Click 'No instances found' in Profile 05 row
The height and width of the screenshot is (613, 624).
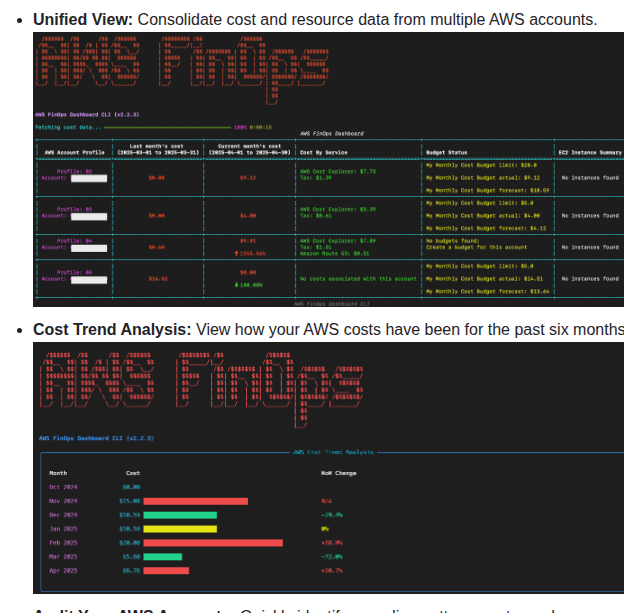[x=590, y=279]
